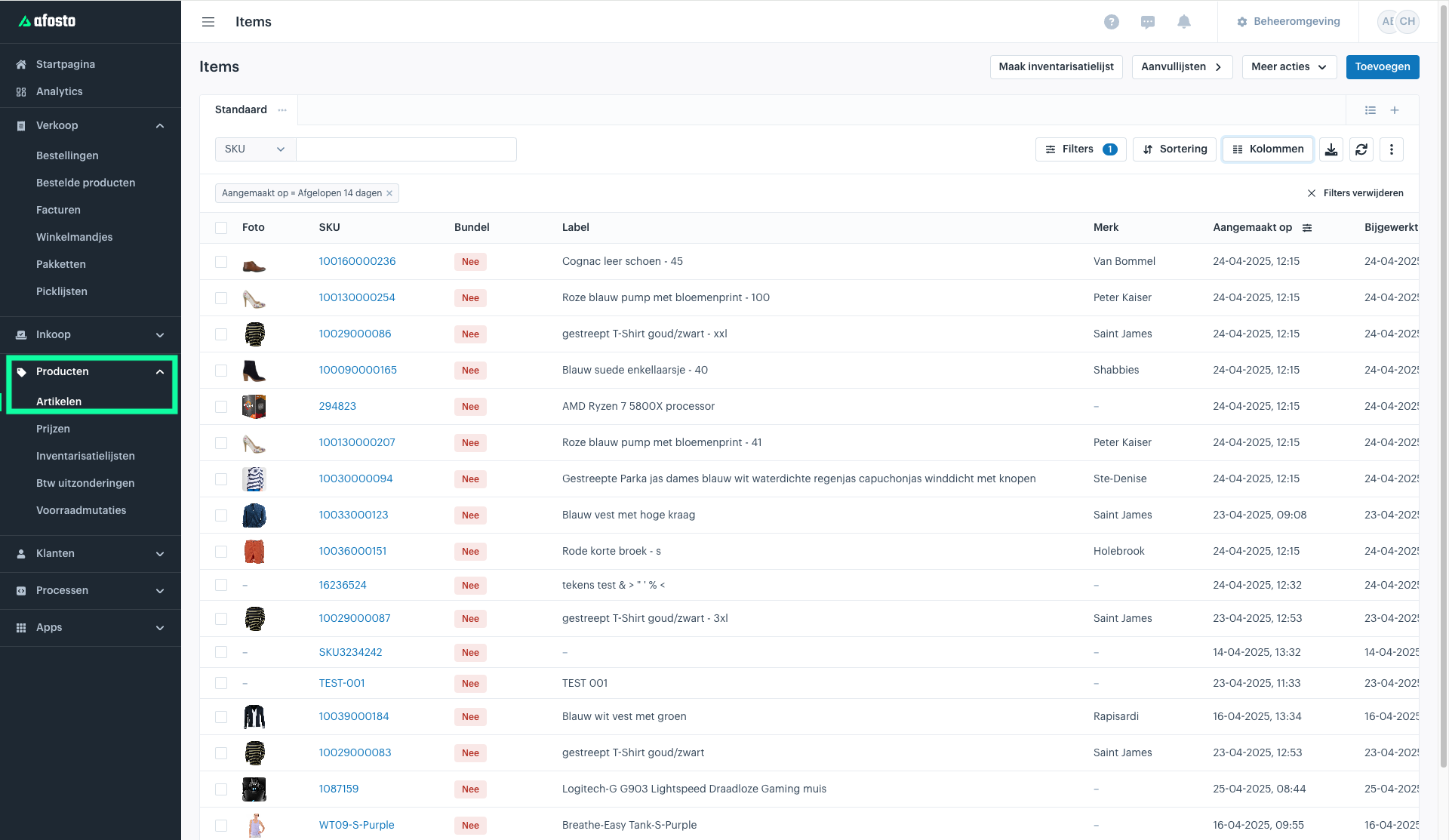
Task: Open the Aanvullijsten submenu
Action: tap(1182, 66)
